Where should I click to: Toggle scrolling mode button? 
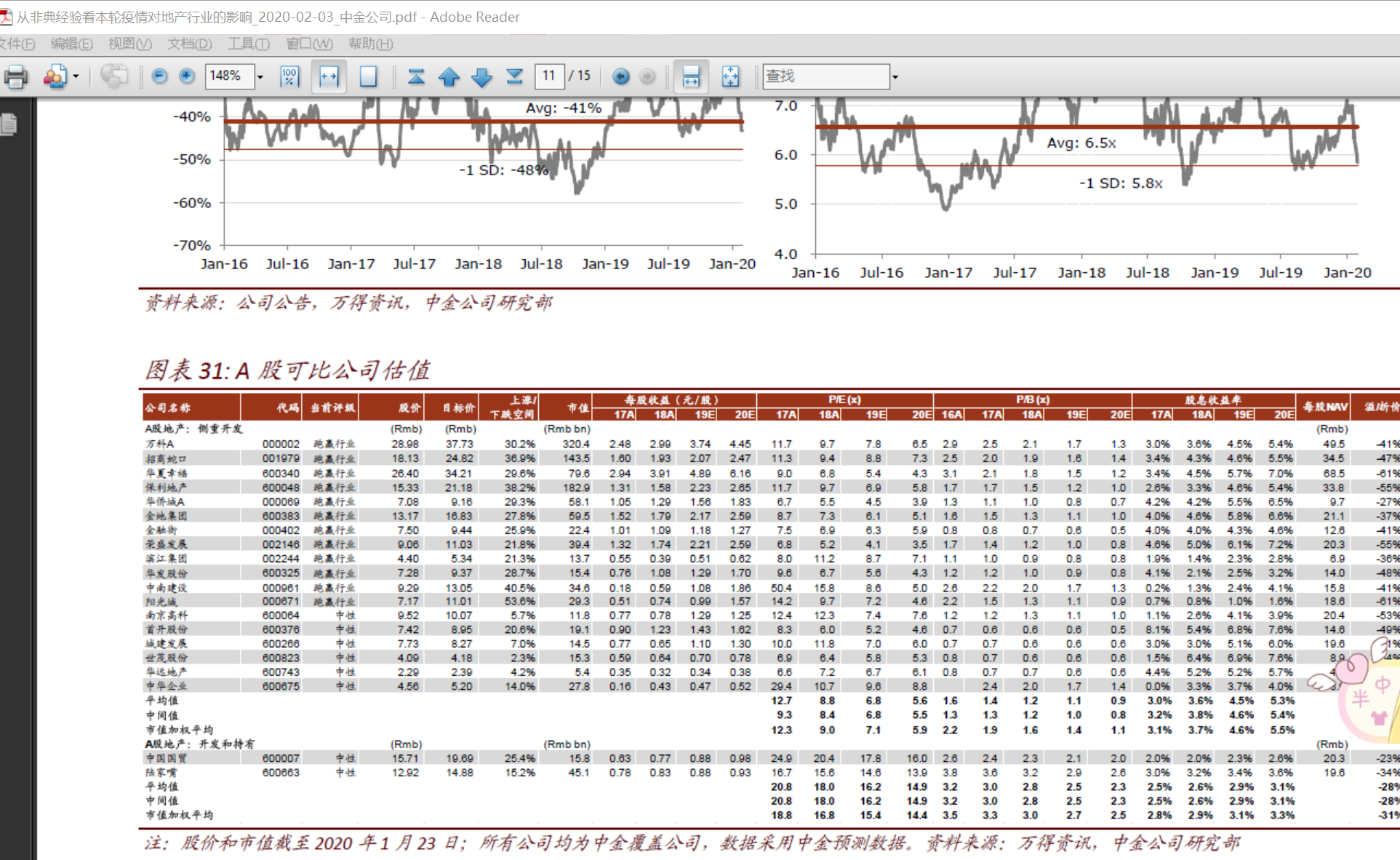coord(690,76)
